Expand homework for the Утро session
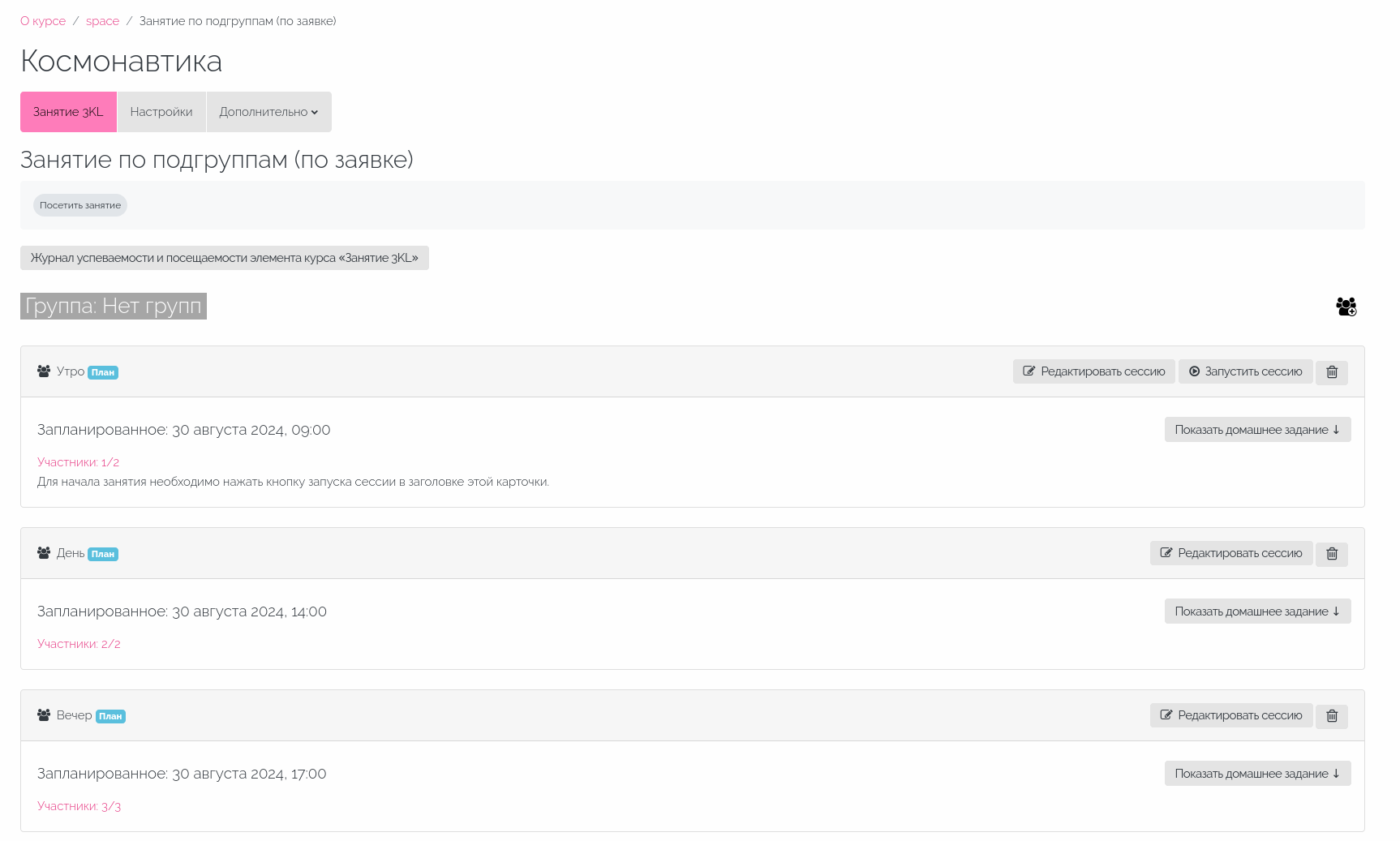This screenshot has width=1400, height=841. (x=1257, y=430)
